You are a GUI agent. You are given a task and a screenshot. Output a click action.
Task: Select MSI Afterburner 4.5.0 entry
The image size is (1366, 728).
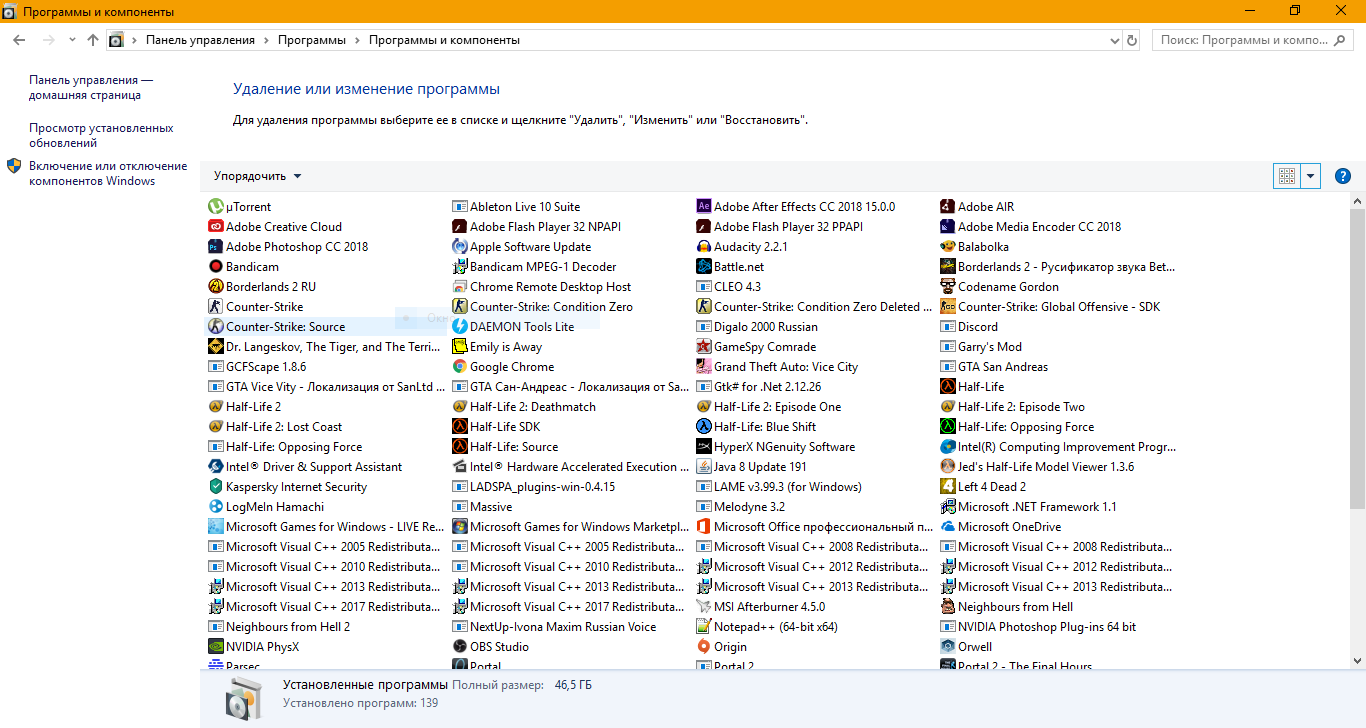(x=761, y=607)
